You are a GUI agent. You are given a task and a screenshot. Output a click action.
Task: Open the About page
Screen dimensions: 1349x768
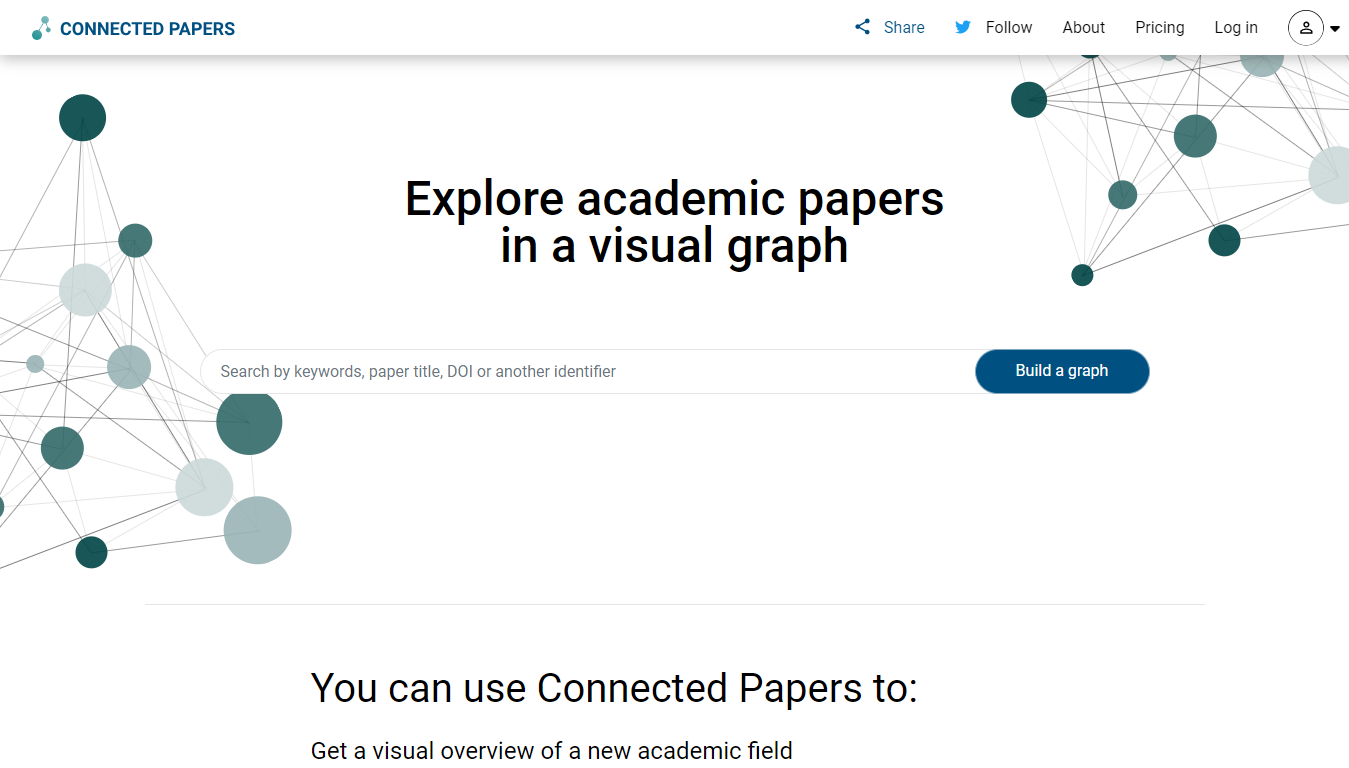tap(1083, 28)
